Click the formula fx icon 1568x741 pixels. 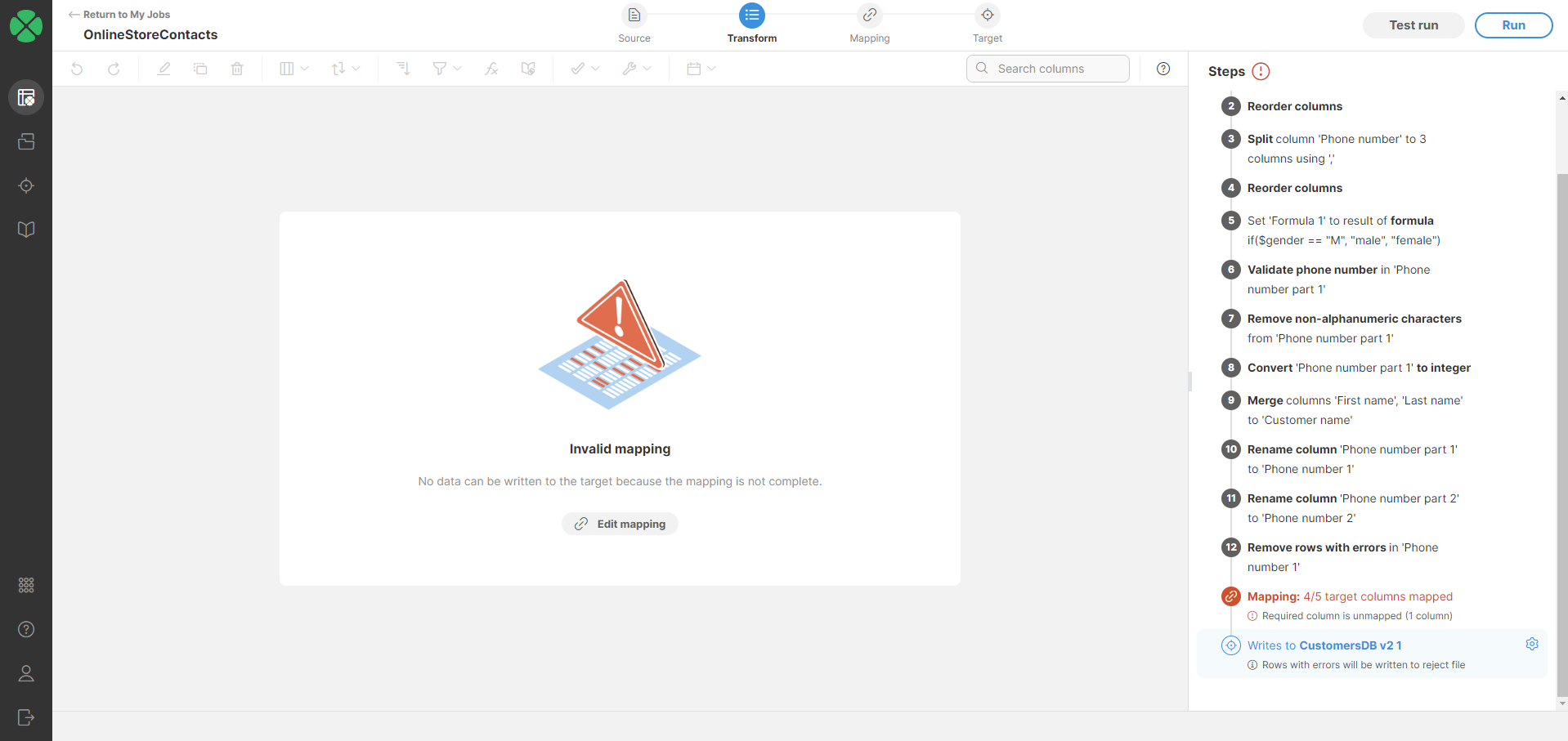(x=491, y=69)
